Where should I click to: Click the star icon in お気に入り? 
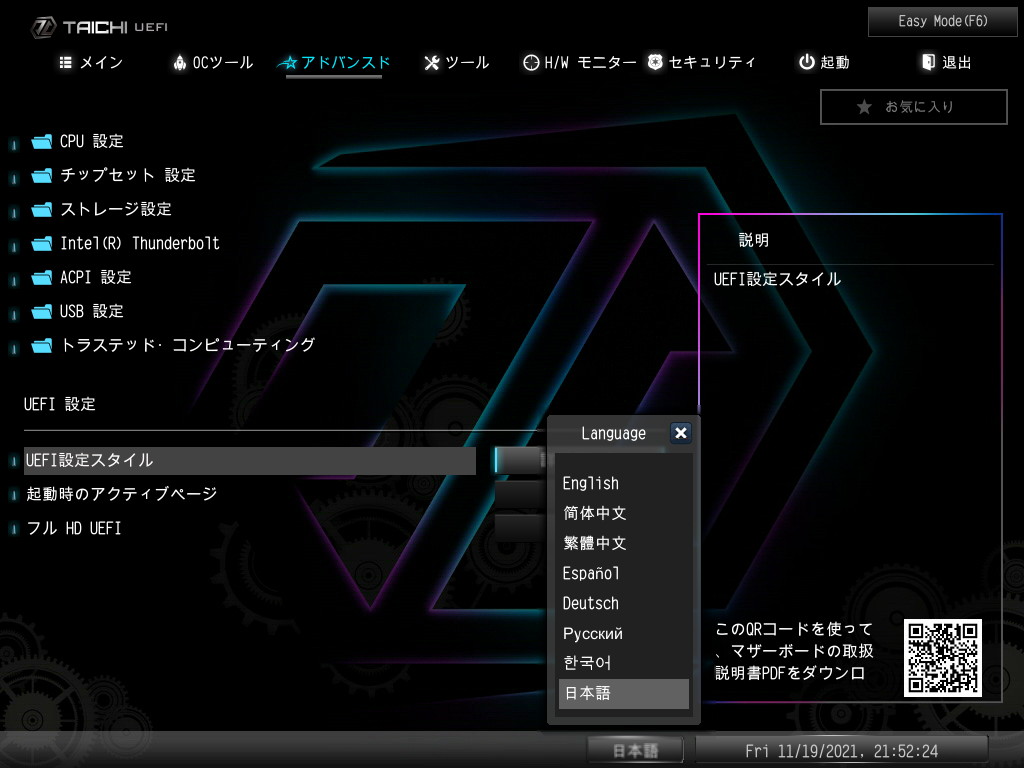(864, 106)
